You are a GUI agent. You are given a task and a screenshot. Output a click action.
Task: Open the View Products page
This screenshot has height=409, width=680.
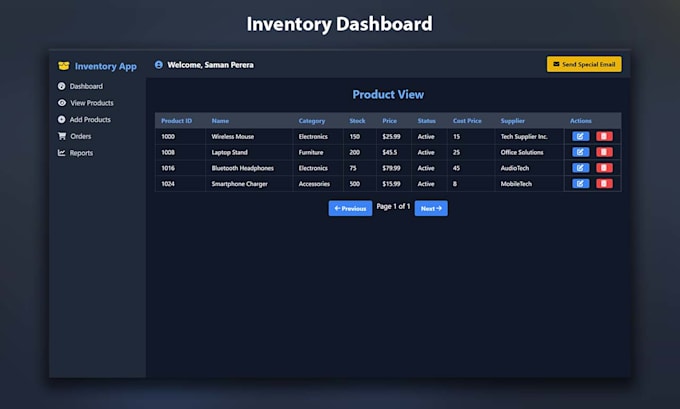[86, 103]
